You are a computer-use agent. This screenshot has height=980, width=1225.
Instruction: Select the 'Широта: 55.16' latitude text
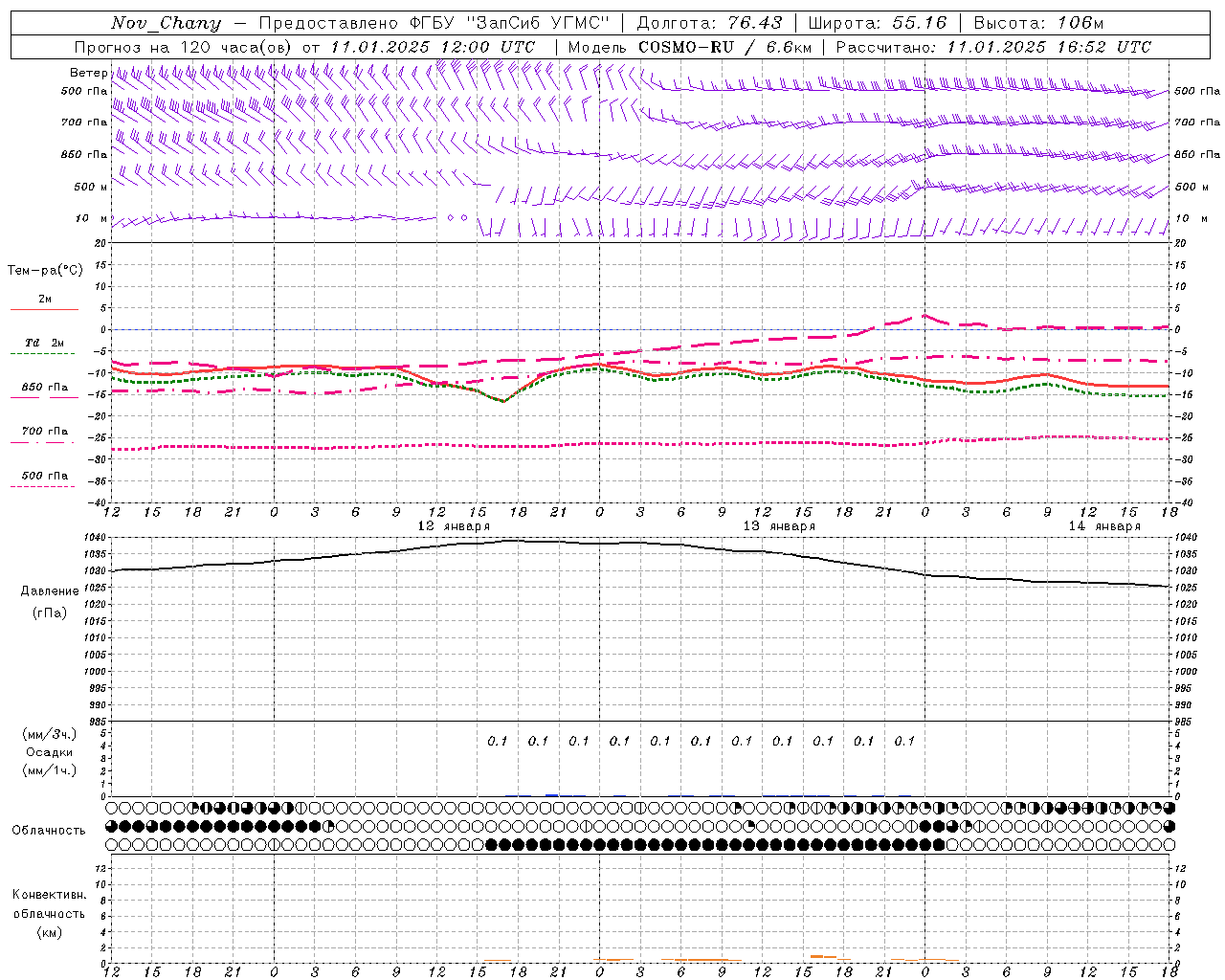pos(878,22)
